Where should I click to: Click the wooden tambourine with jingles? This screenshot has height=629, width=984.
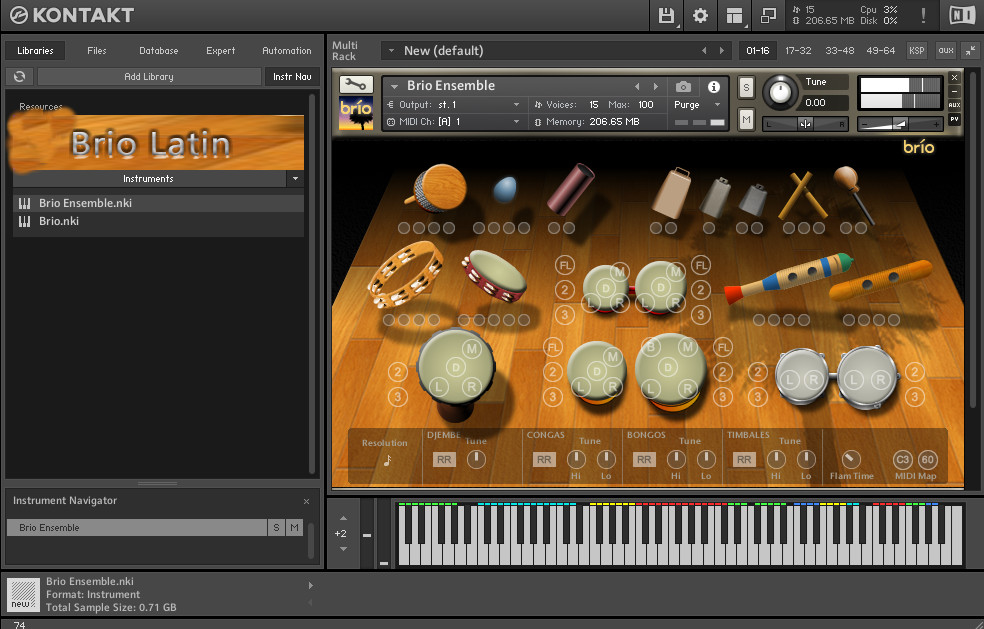coord(406,275)
